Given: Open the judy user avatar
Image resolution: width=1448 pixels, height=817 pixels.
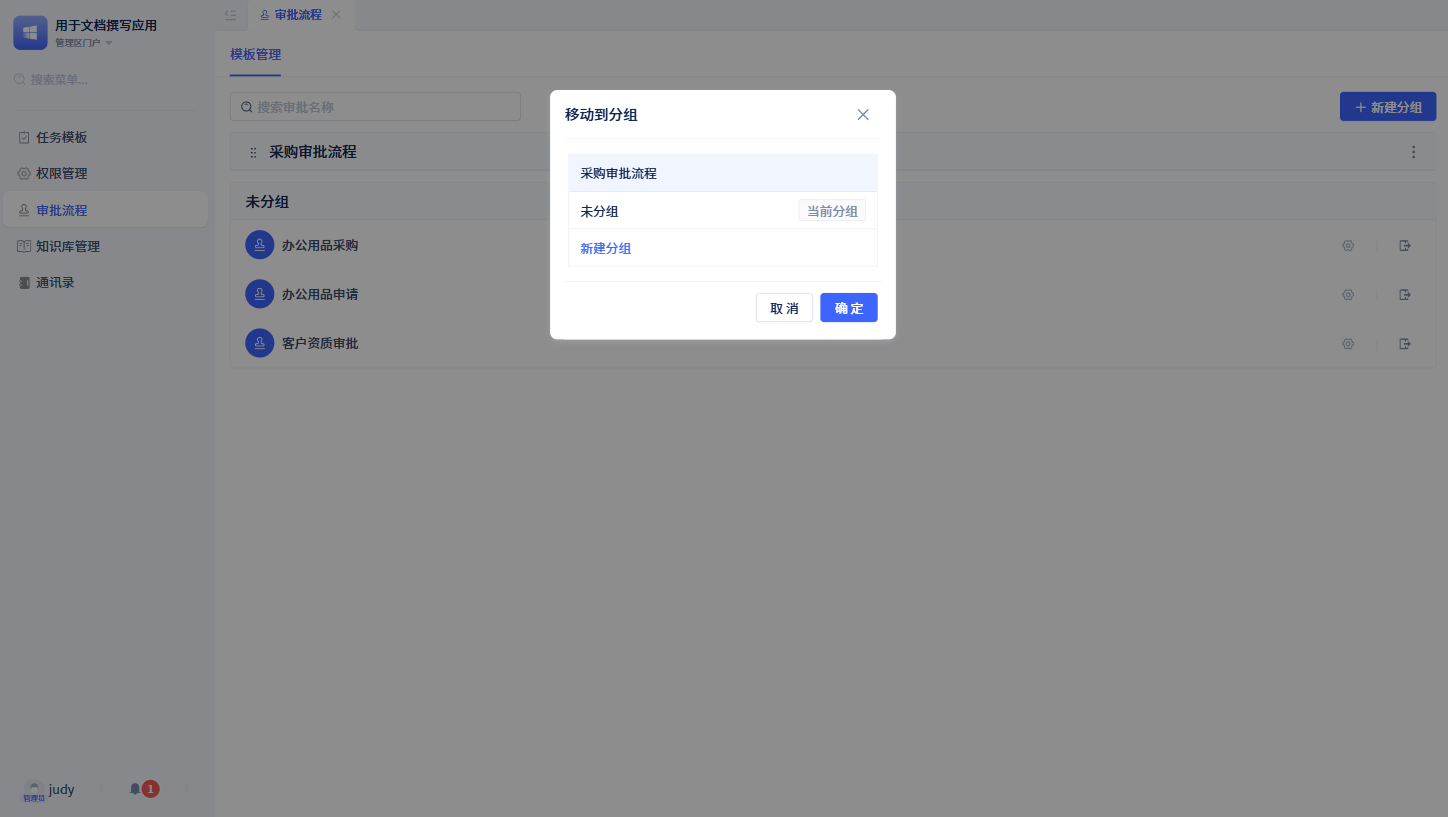Looking at the screenshot, I should click(x=34, y=790).
